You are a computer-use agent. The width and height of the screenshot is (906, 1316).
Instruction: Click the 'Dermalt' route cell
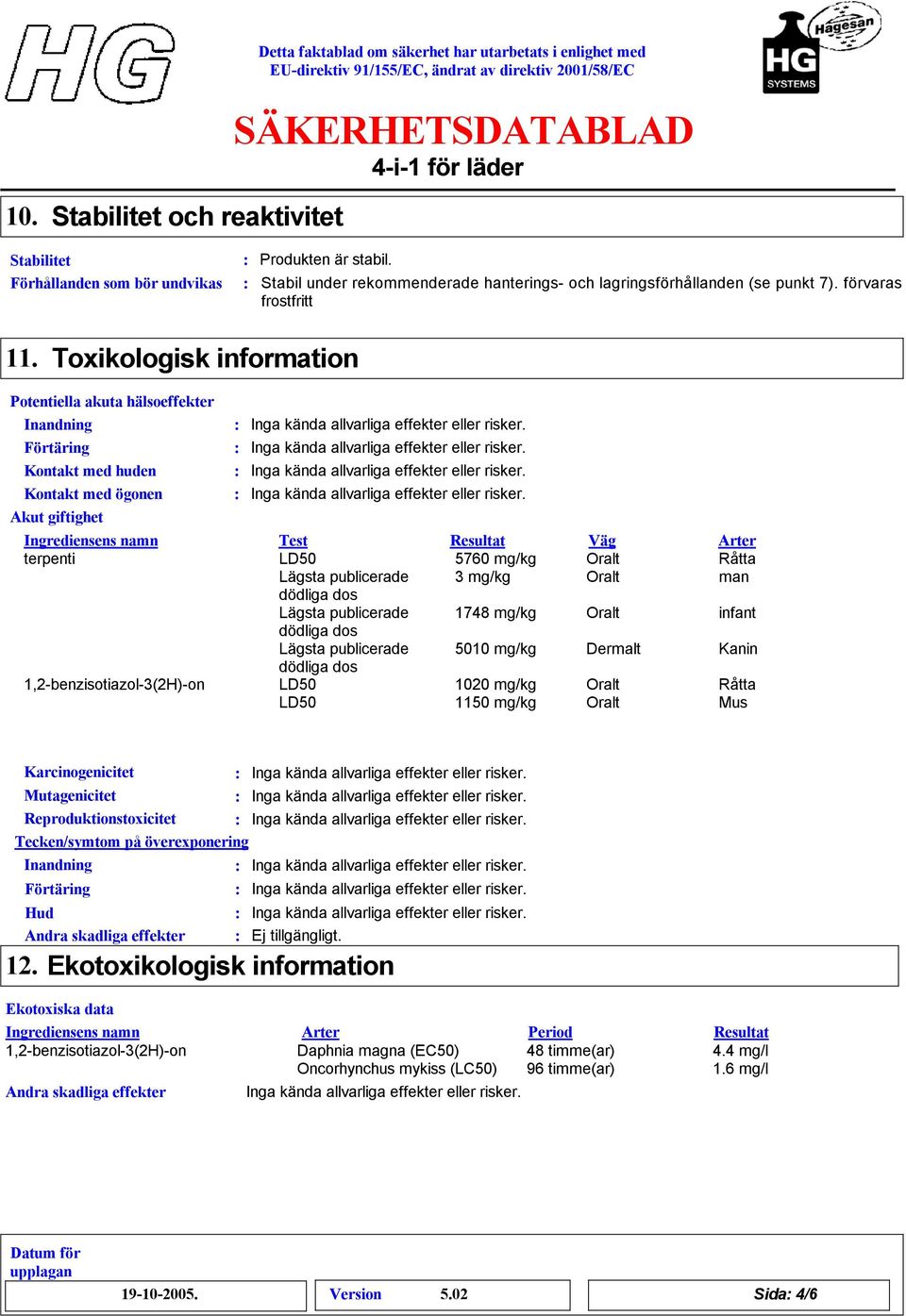(x=613, y=648)
